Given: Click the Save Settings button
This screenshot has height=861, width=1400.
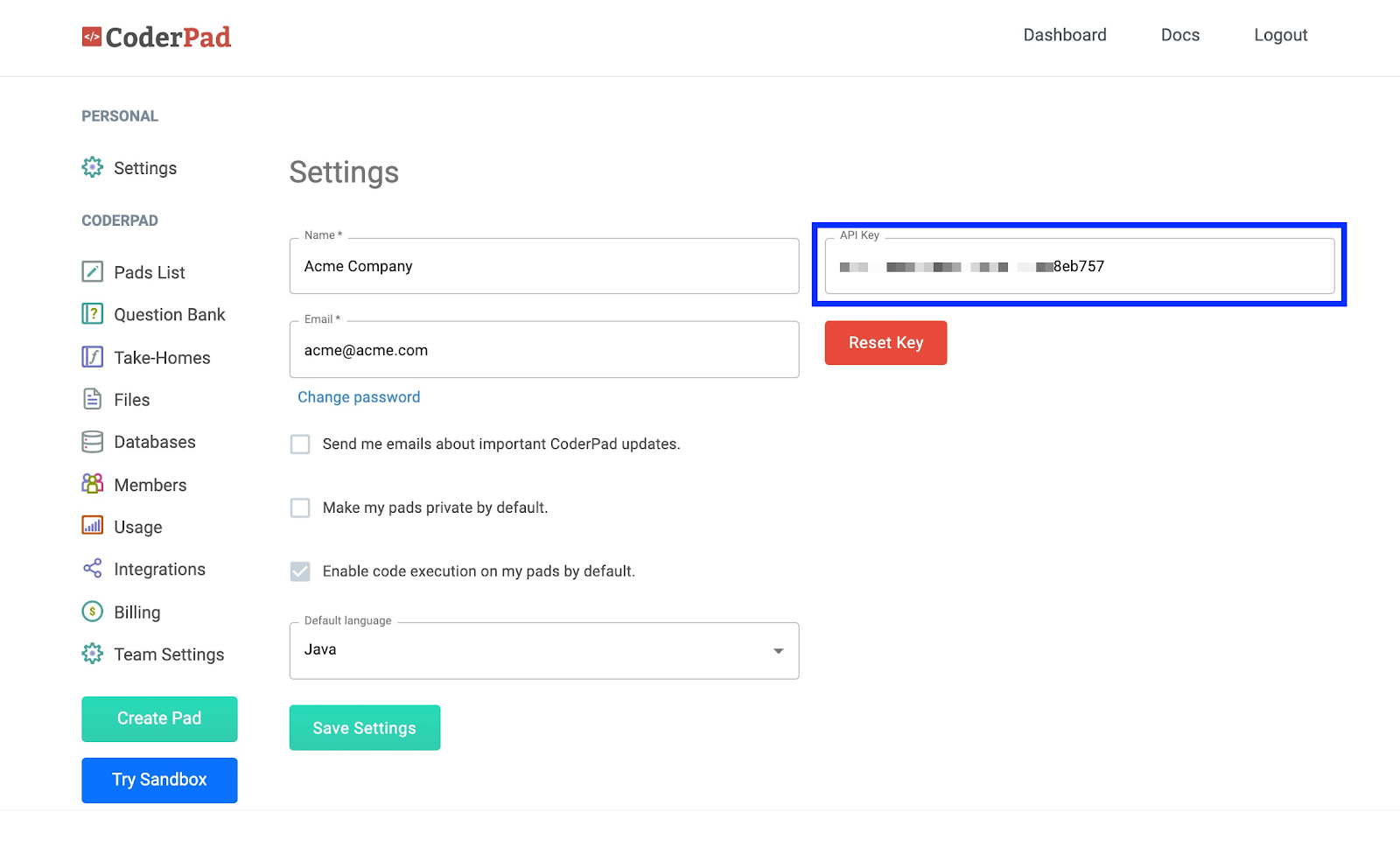Looking at the screenshot, I should [x=365, y=728].
